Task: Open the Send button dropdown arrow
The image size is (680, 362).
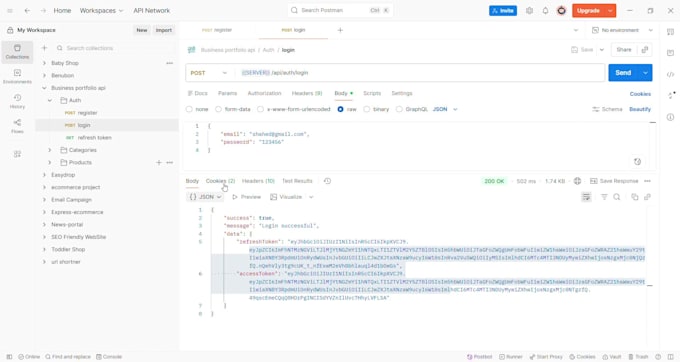Action: coord(645,73)
